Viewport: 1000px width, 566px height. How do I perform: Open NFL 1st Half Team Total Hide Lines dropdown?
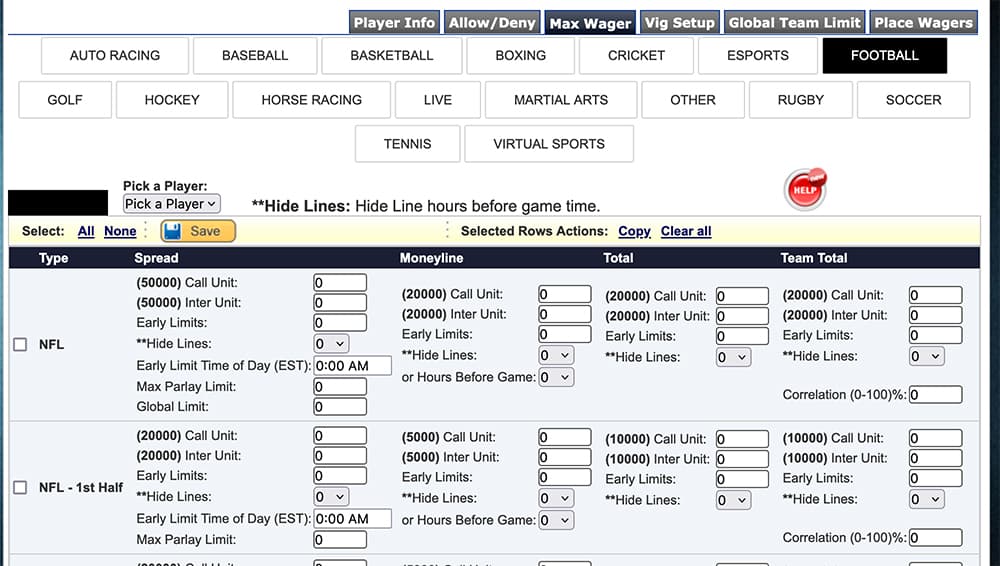click(927, 499)
